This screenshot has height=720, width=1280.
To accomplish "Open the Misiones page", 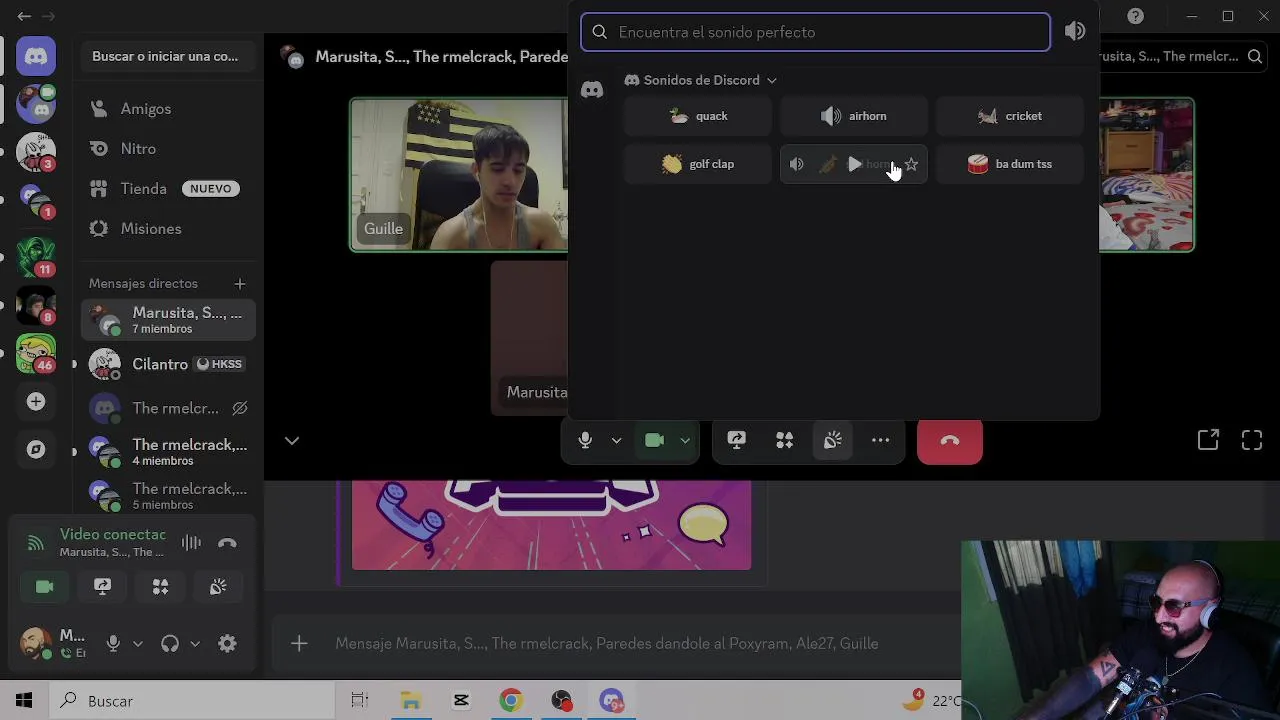I will tap(168, 229).
